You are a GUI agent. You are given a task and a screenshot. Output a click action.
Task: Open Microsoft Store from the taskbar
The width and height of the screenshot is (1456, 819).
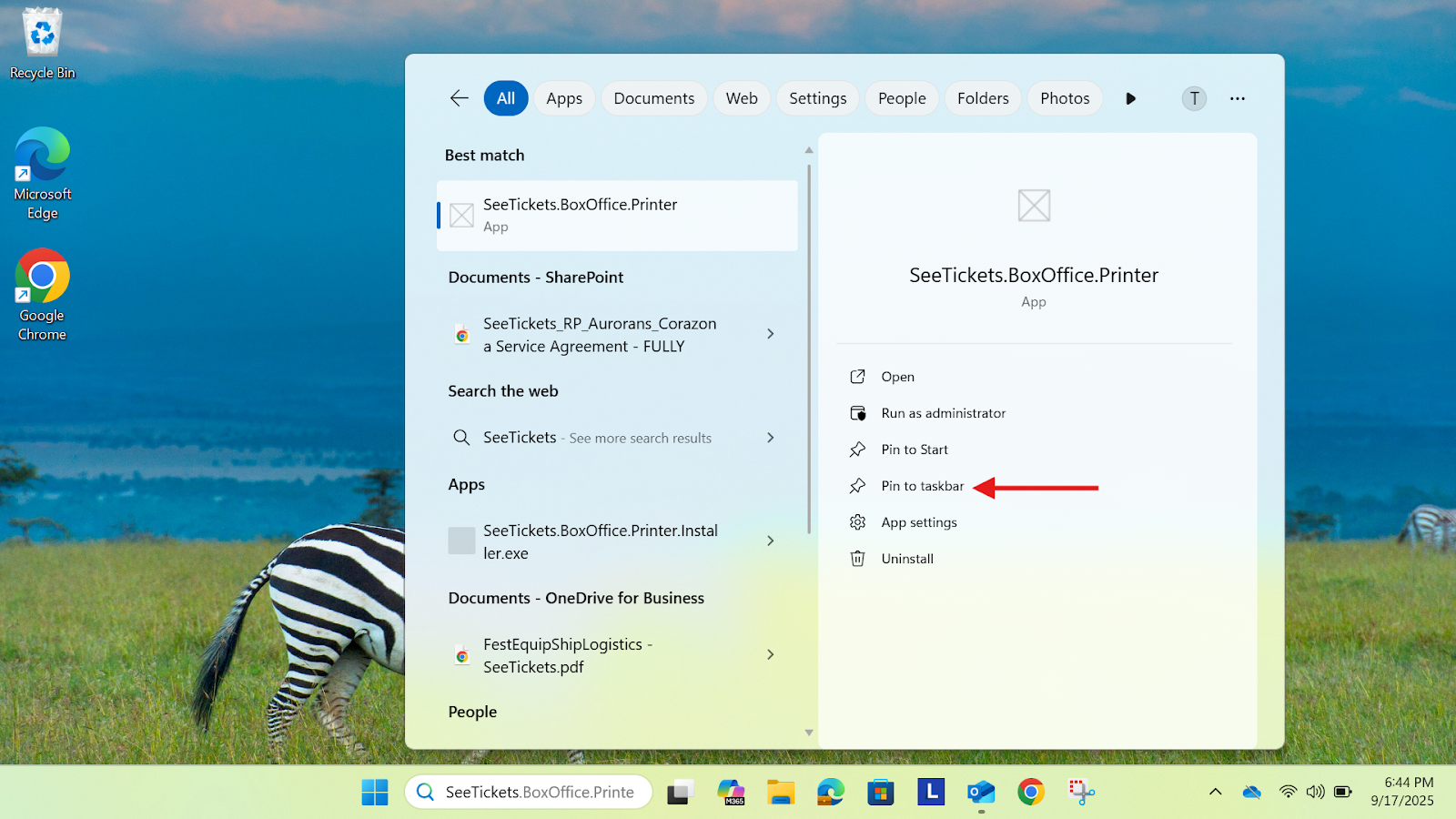(880, 793)
